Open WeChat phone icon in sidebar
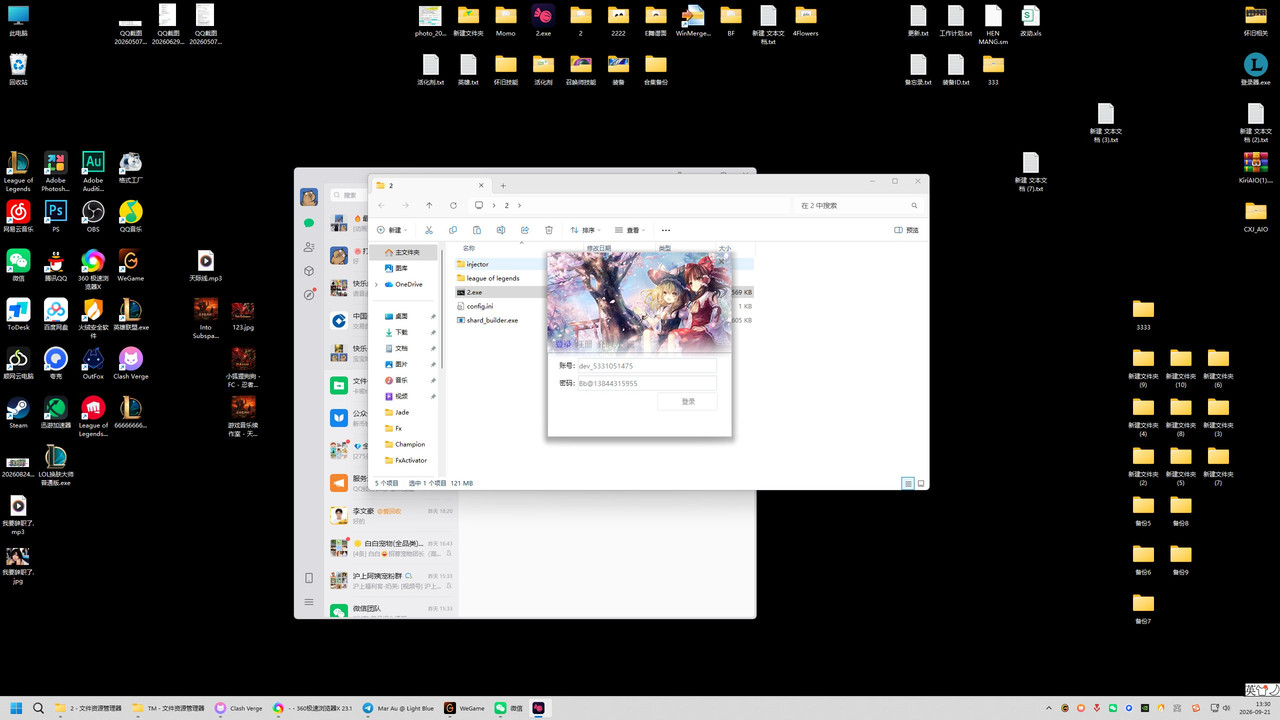Image resolution: width=1280 pixels, height=720 pixels. 309,578
